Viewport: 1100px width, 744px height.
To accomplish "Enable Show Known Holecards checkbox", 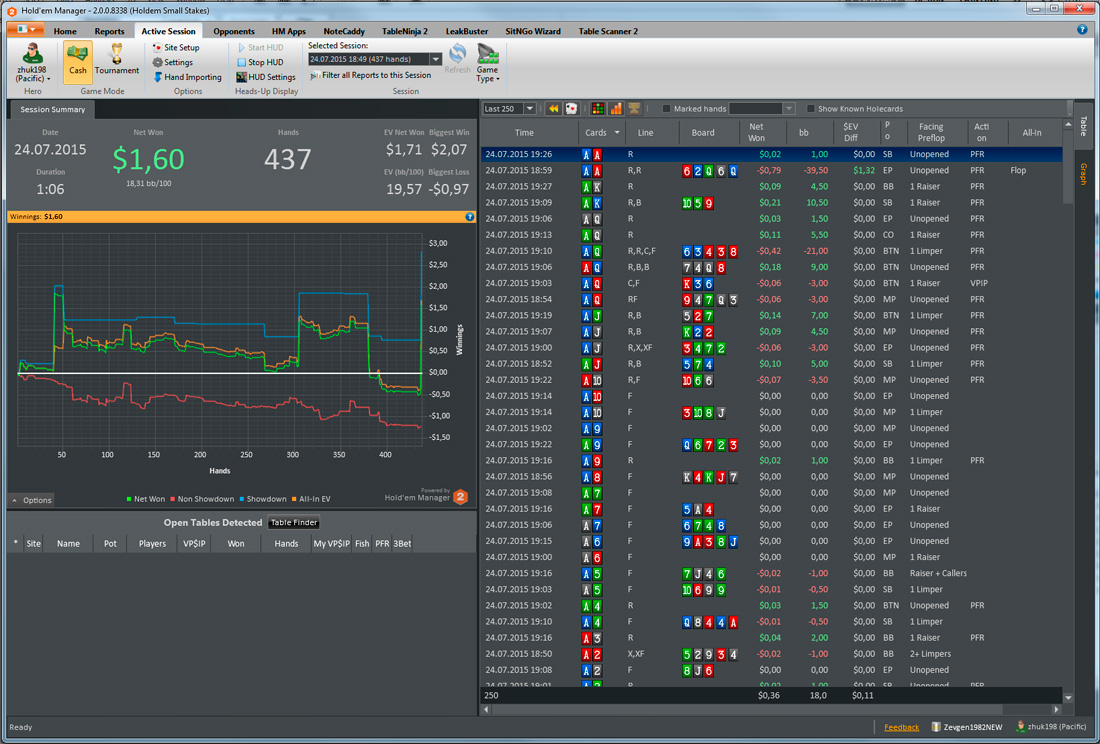I will tap(810, 109).
